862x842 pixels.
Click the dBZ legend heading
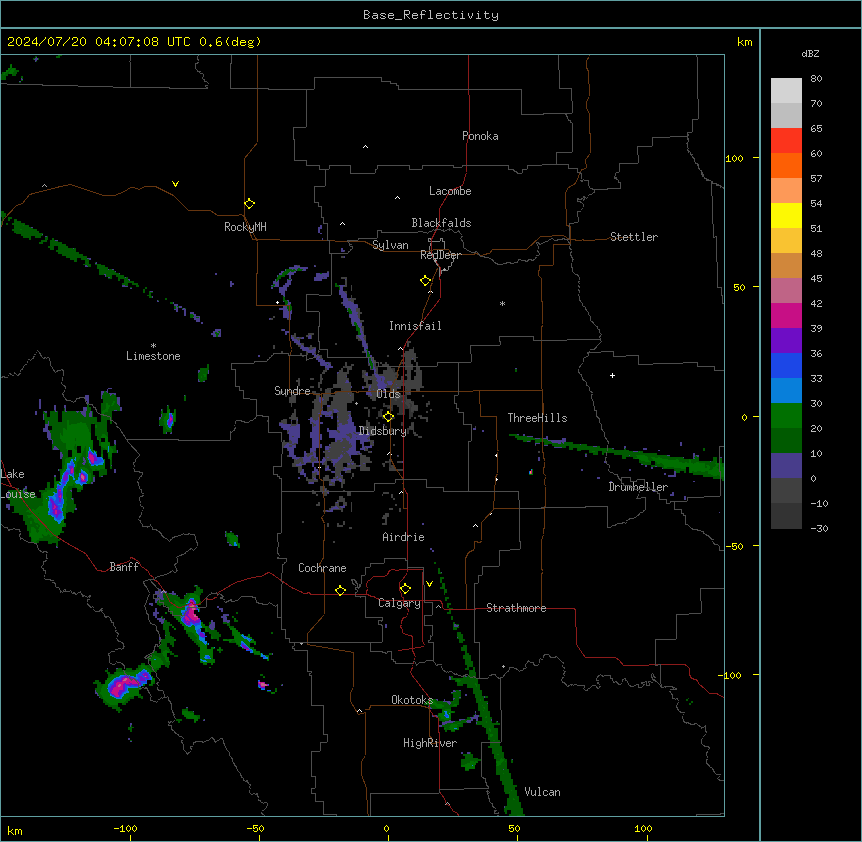[x=810, y=53]
